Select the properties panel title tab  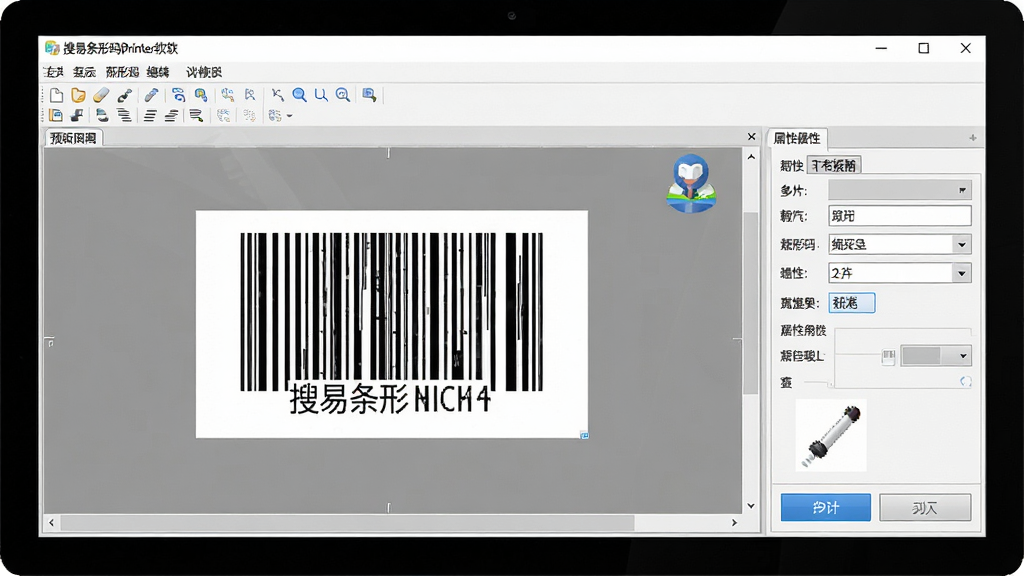tap(797, 138)
